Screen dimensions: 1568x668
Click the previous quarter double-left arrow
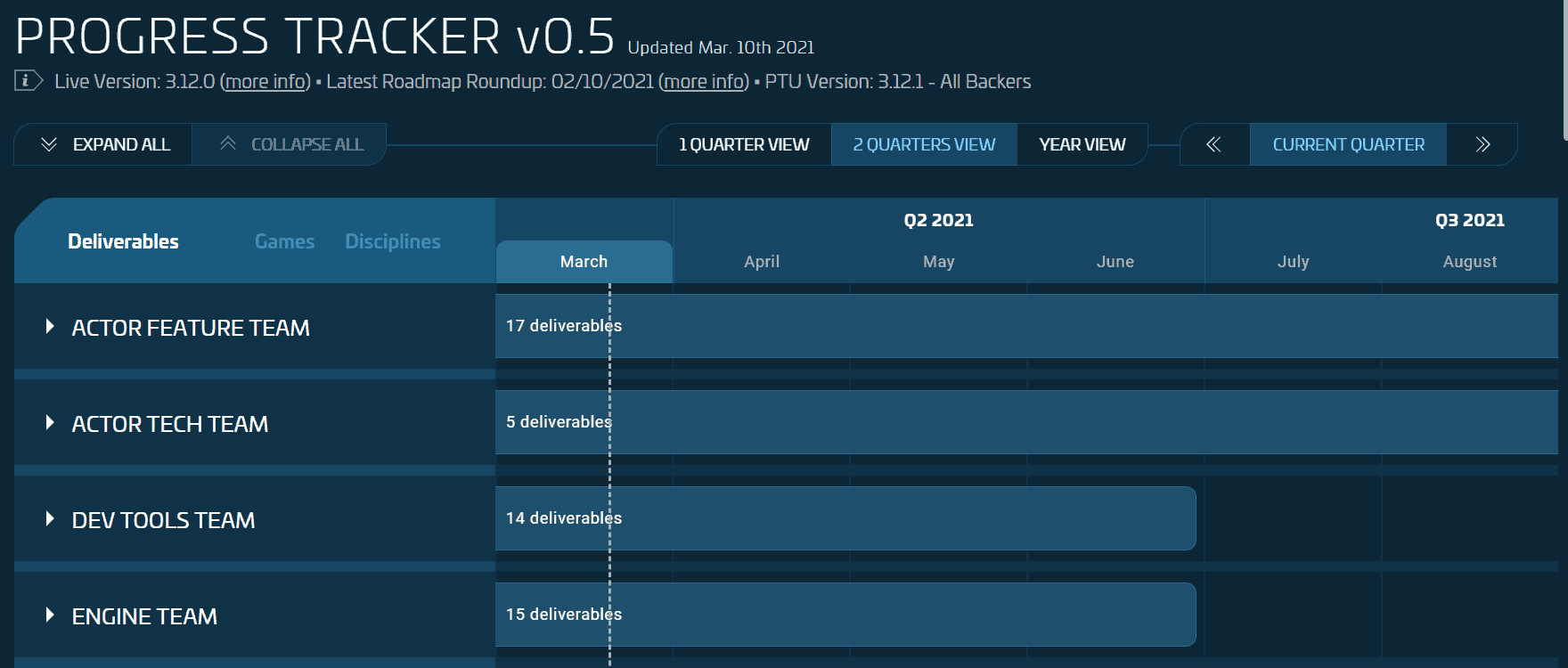tap(1213, 144)
